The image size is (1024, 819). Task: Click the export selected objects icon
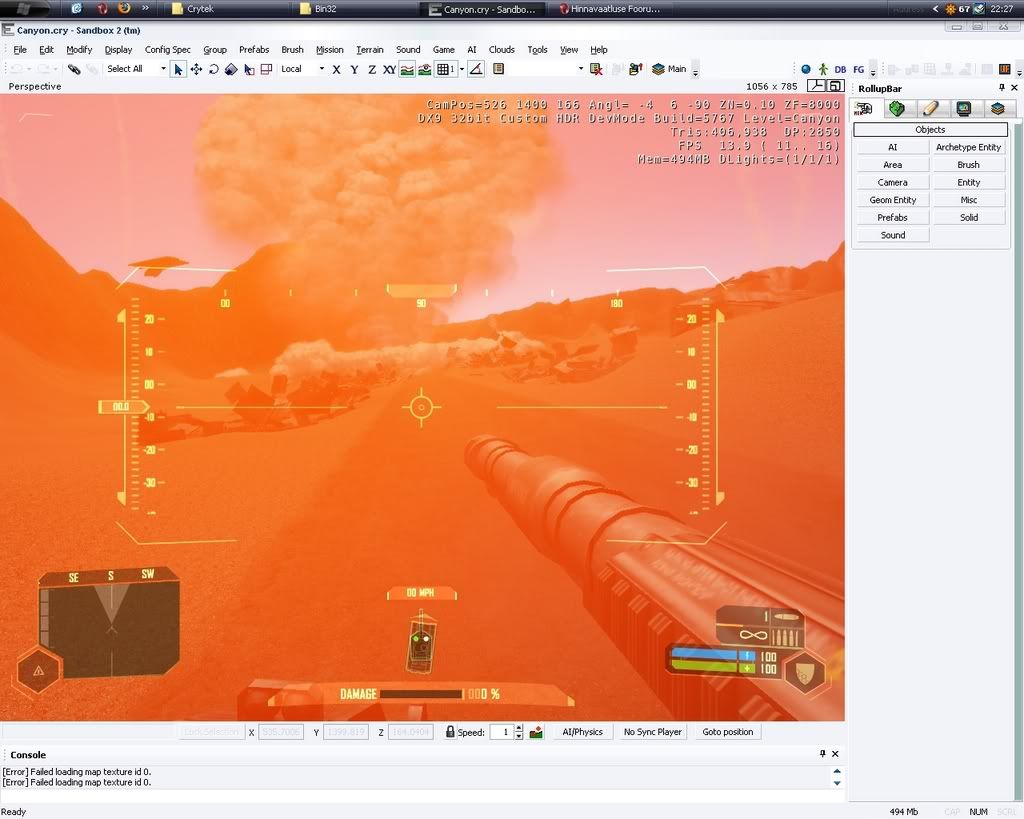635,69
